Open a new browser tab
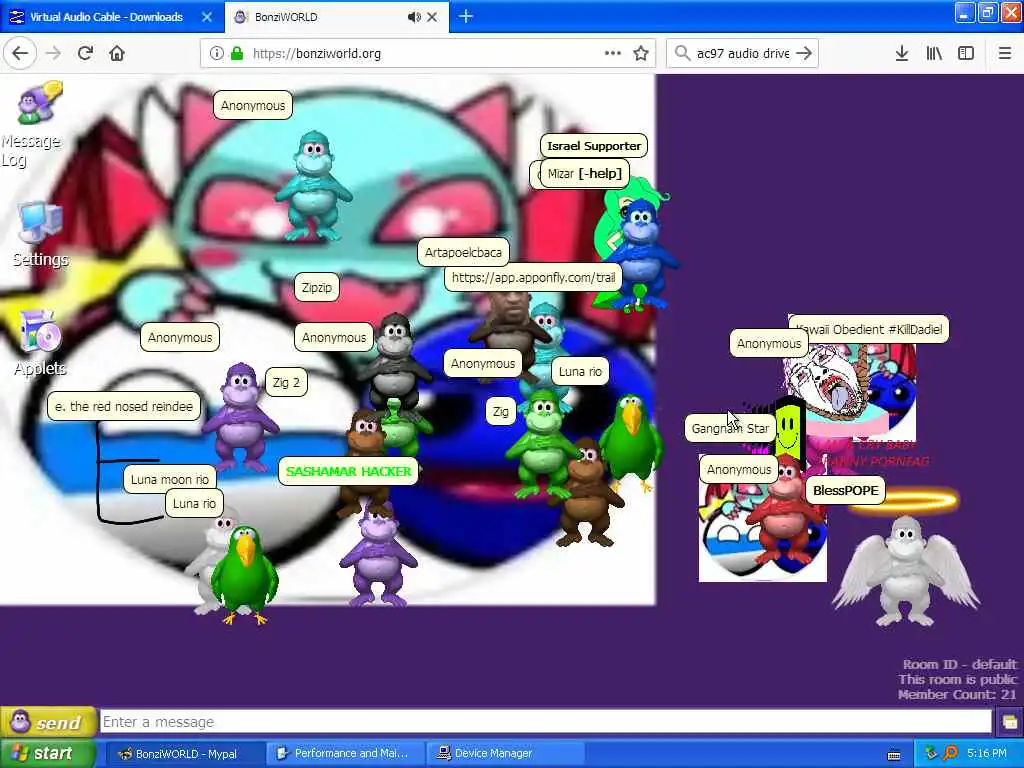 pos(466,16)
